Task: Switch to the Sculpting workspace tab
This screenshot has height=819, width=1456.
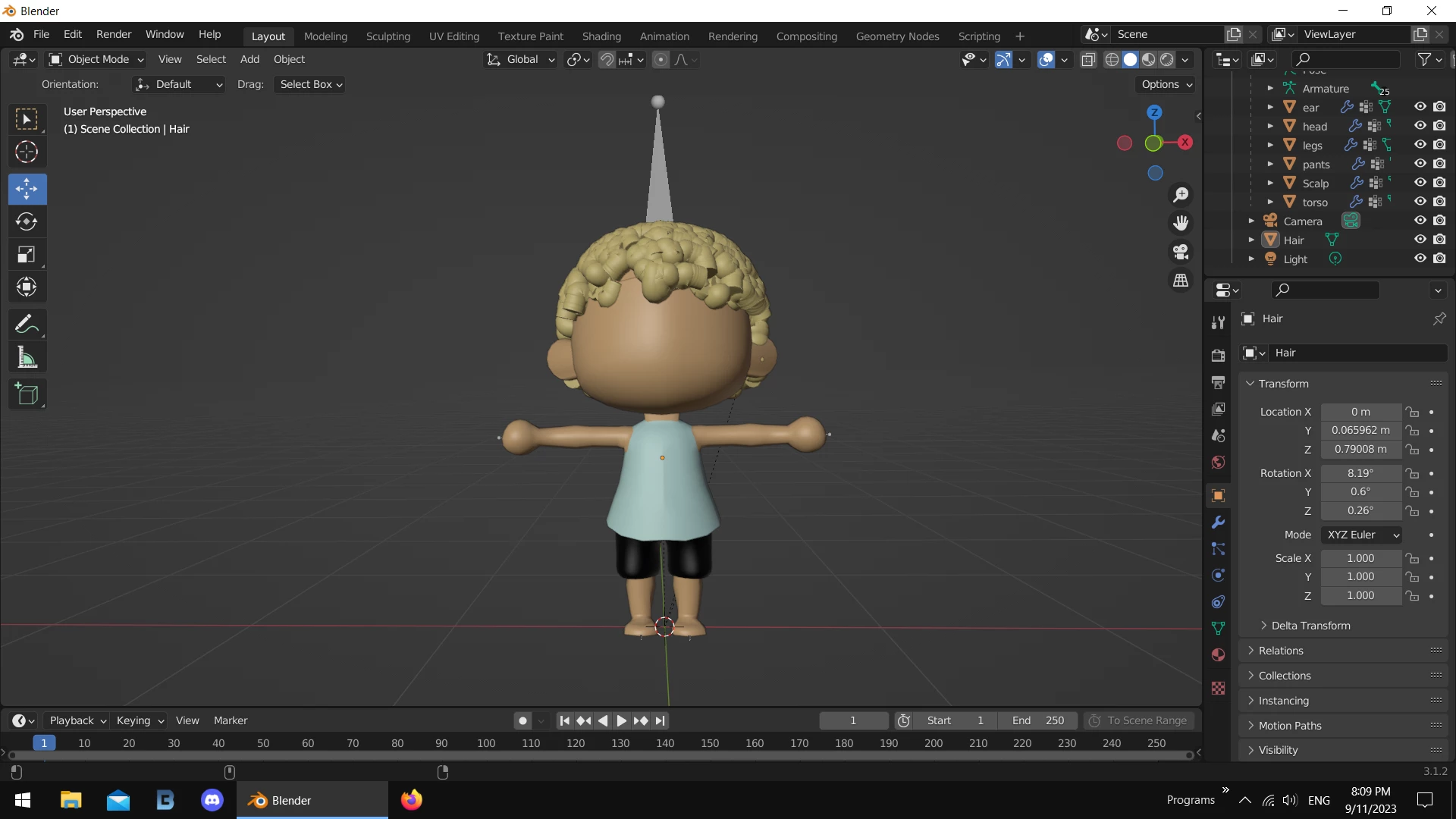Action: (388, 36)
